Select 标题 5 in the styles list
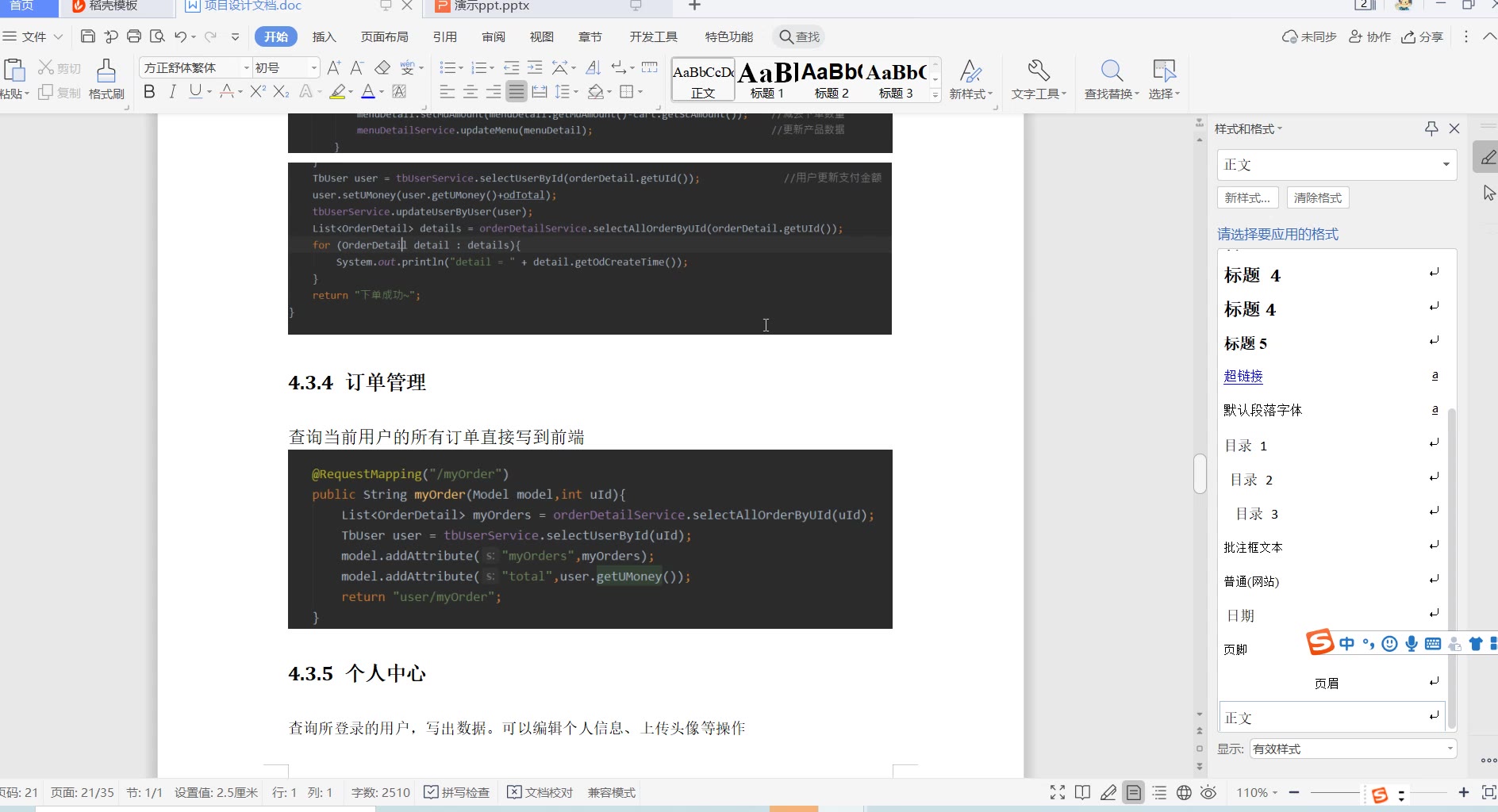This screenshot has width=1498, height=812. point(1246,343)
